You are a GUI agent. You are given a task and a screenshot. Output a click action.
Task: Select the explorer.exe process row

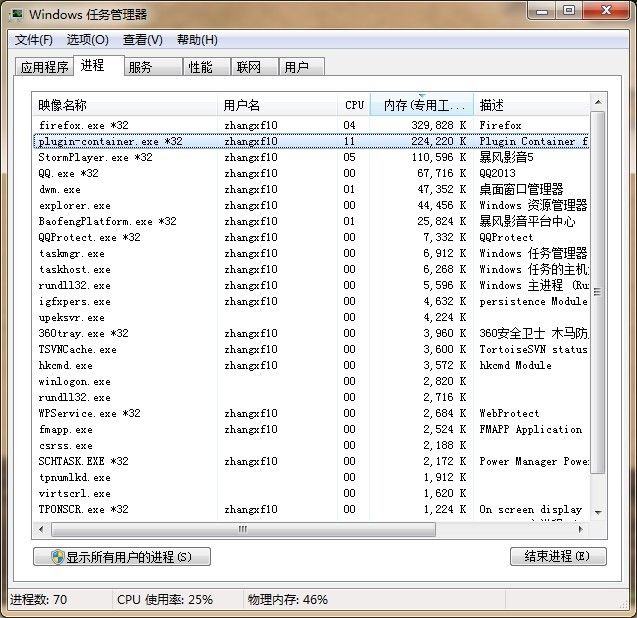(x=311, y=205)
